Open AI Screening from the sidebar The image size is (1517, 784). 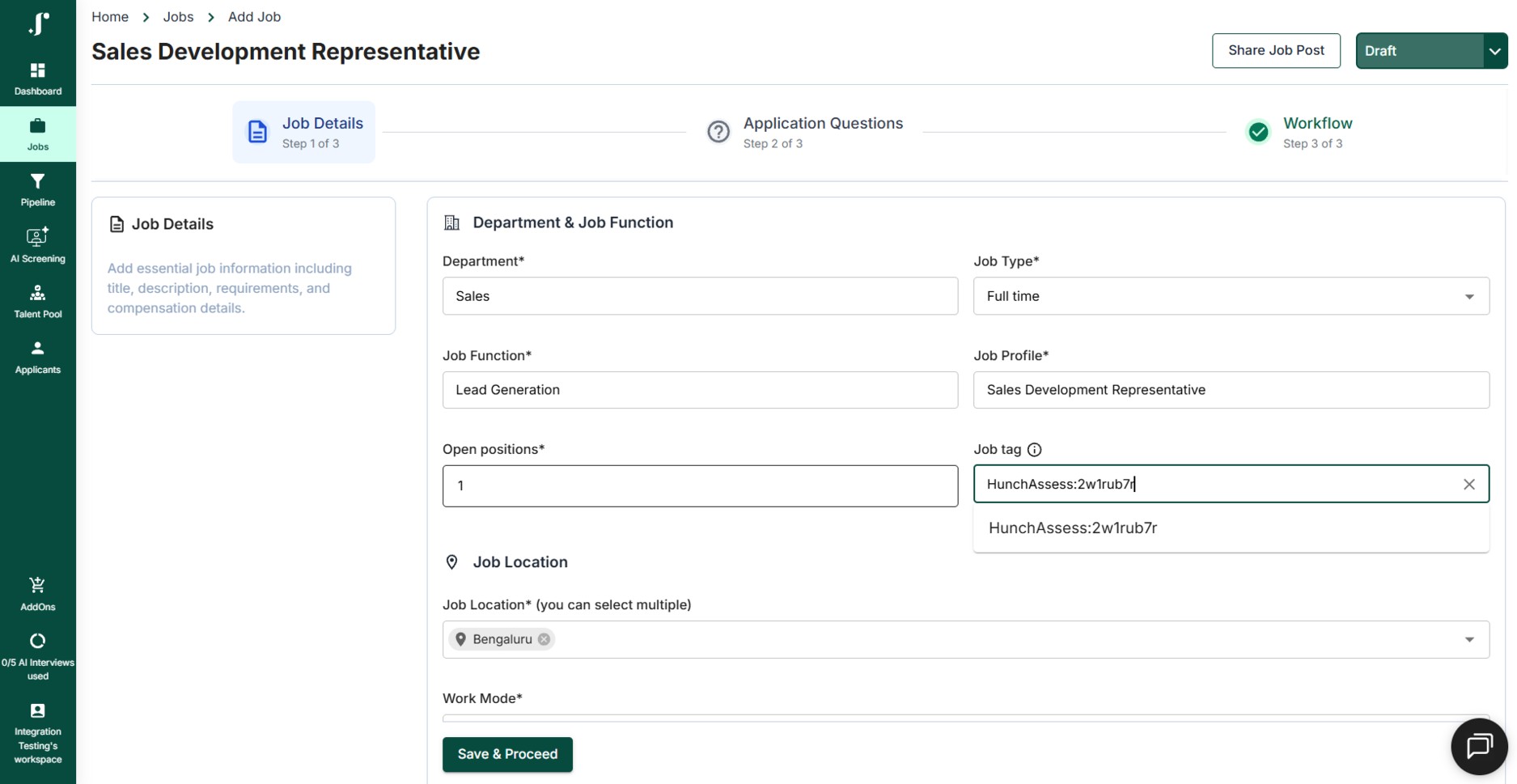(38, 246)
